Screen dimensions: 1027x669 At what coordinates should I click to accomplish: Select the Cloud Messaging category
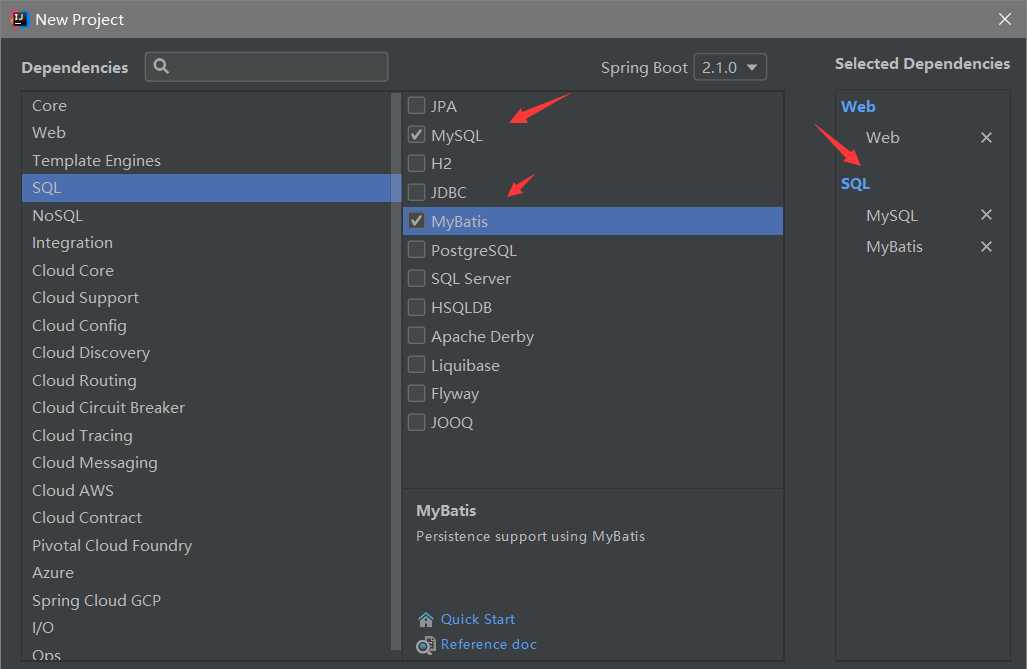click(x=206, y=463)
